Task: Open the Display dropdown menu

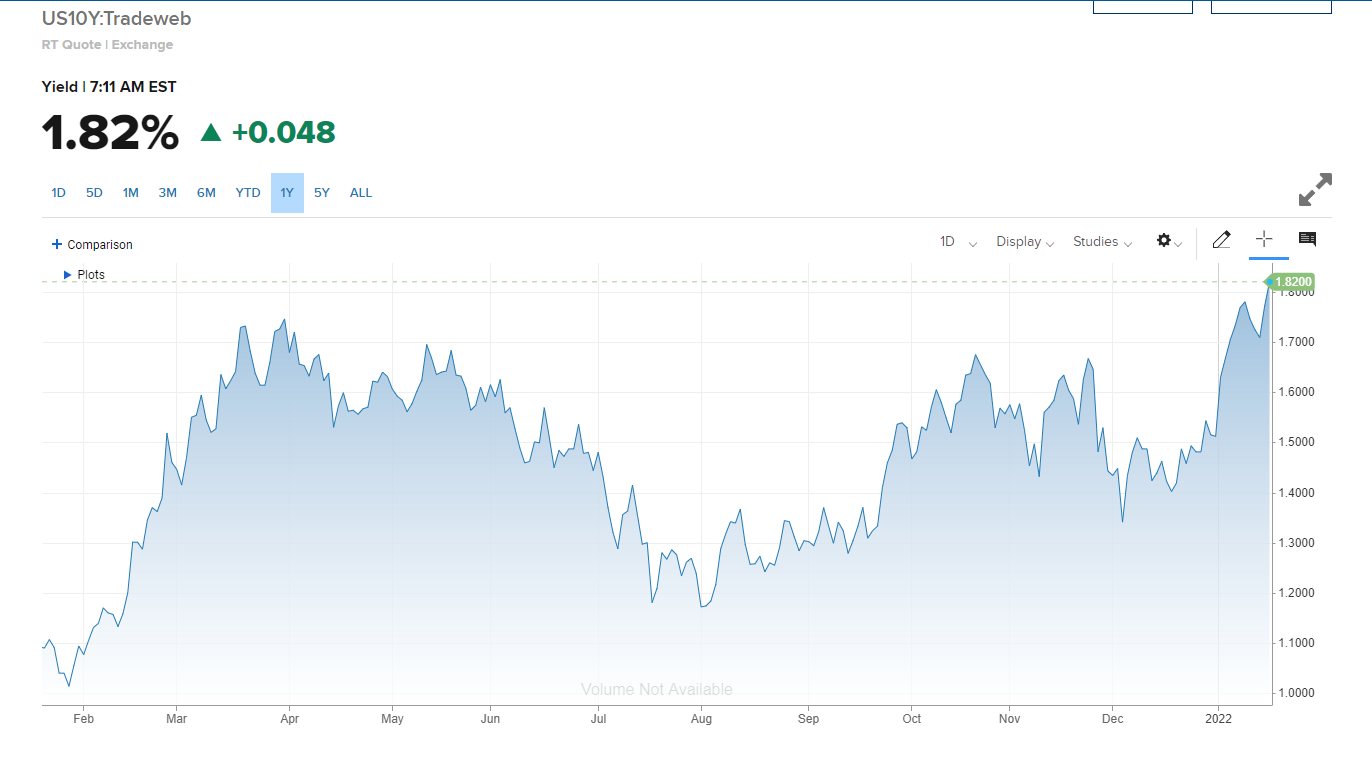Action: [x=1025, y=242]
